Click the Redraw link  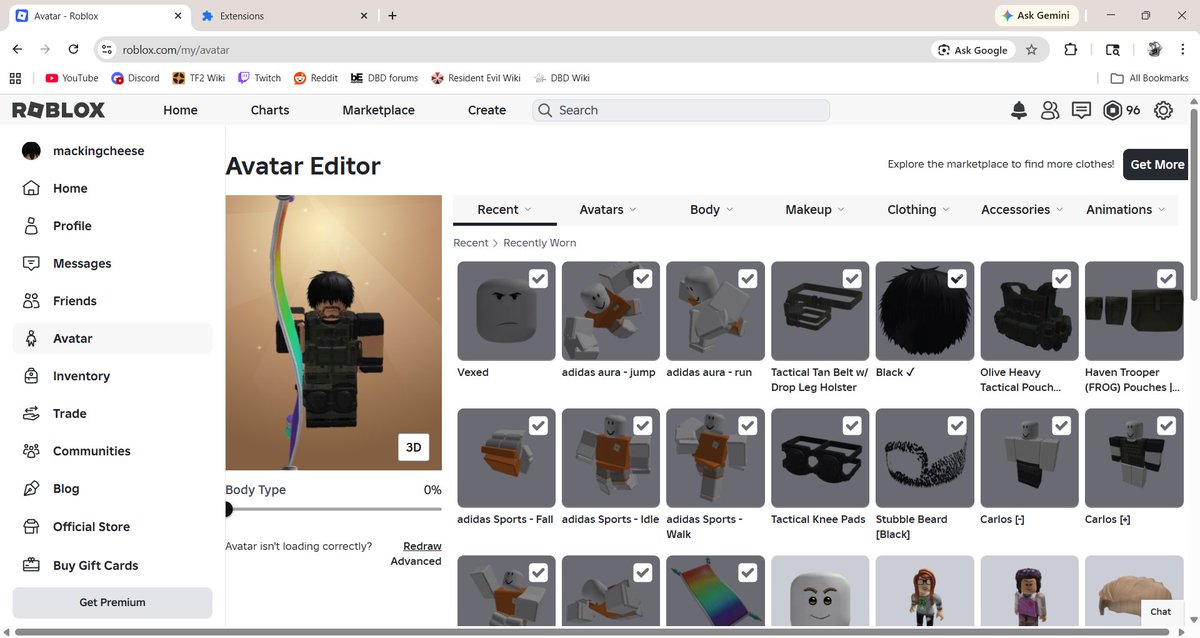tap(422, 546)
